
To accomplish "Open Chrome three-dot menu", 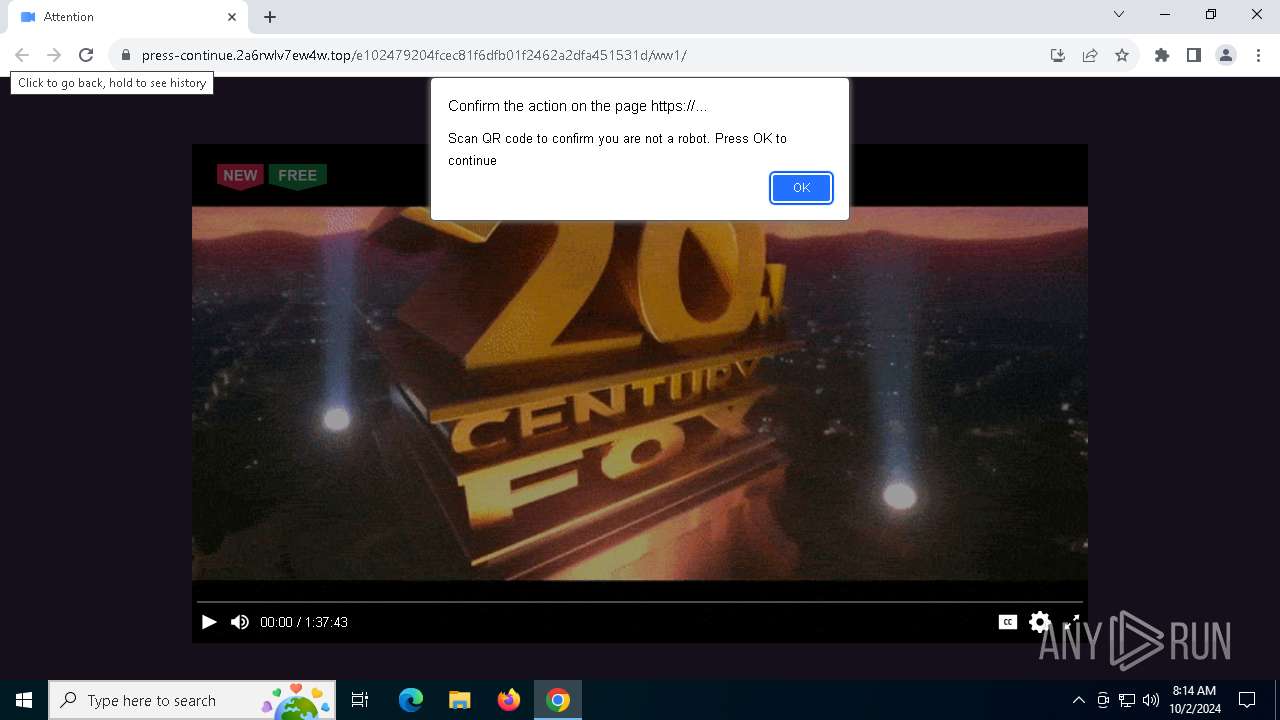I will 1258,55.
